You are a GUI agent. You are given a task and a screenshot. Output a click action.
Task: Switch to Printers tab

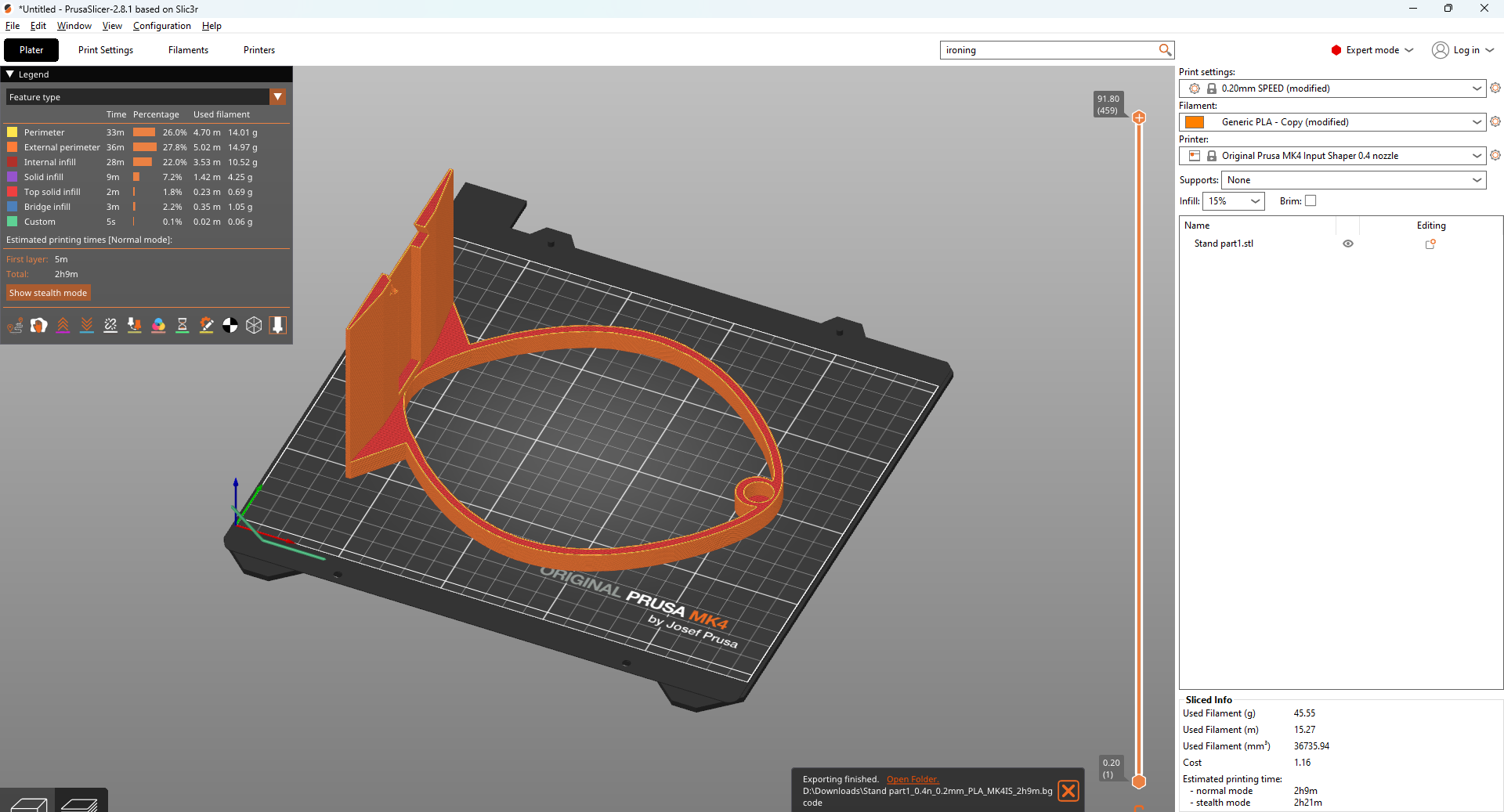tap(259, 50)
